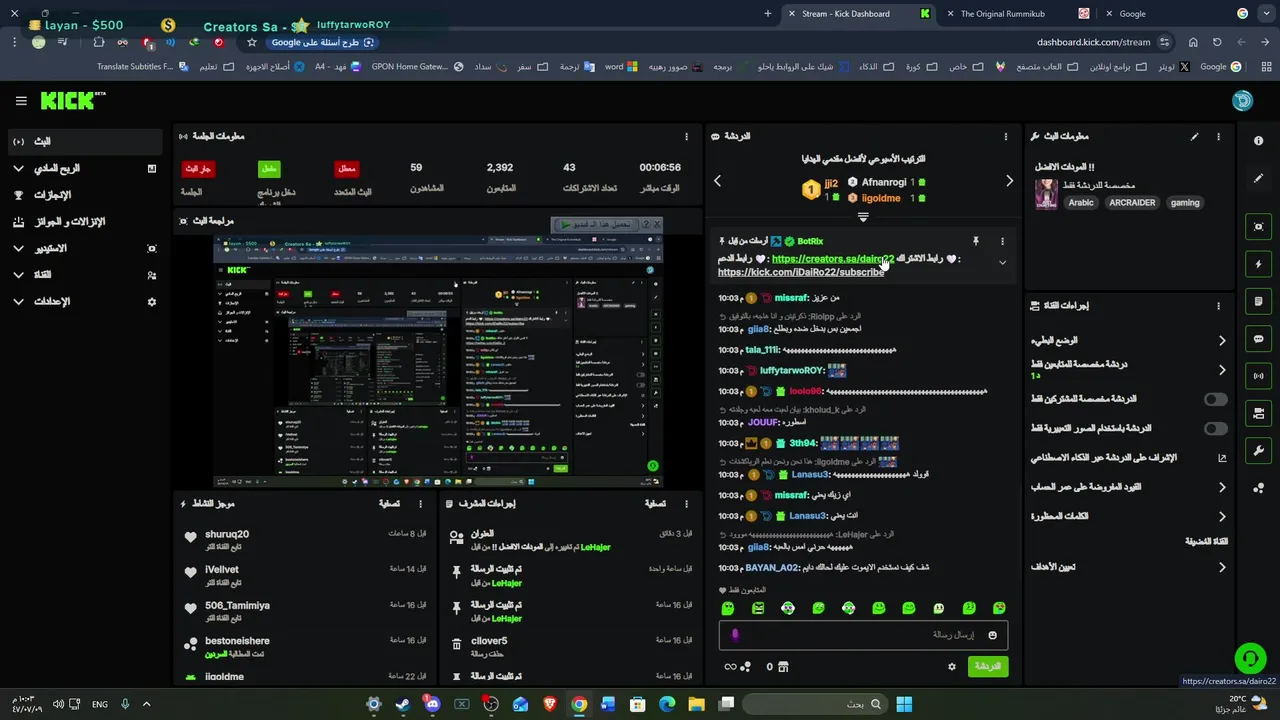This screenshot has width=1280, height=720.
Task: Click the ARCRAIDER tag
Action: point(1132,203)
